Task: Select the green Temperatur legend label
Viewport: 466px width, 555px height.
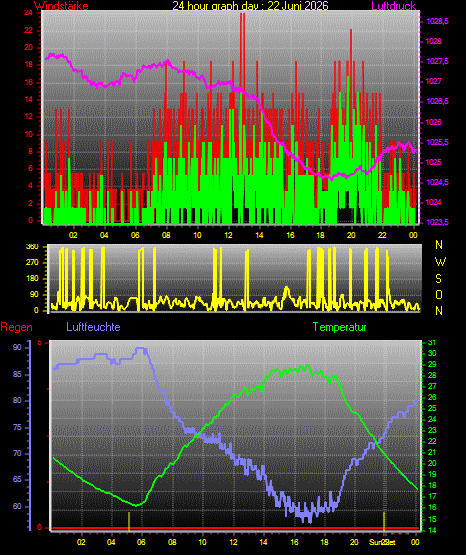Action: 339,327
